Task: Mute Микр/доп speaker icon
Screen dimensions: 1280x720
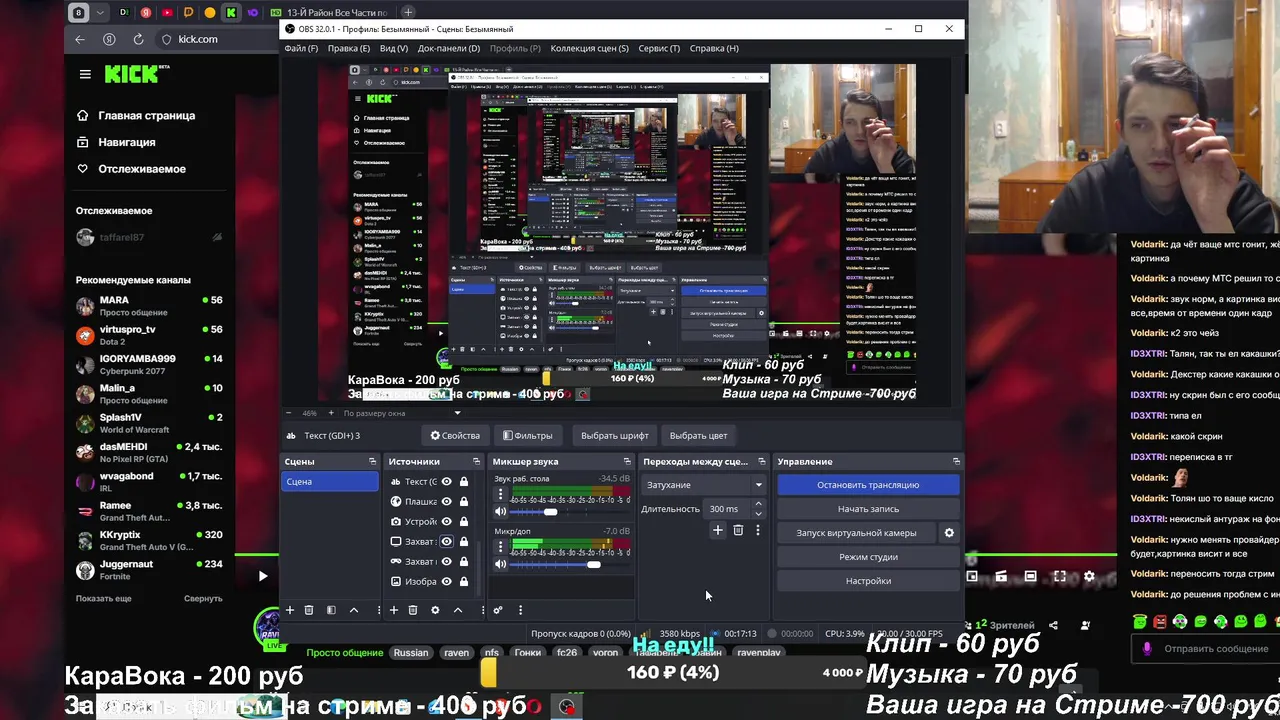Action: tap(501, 564)
